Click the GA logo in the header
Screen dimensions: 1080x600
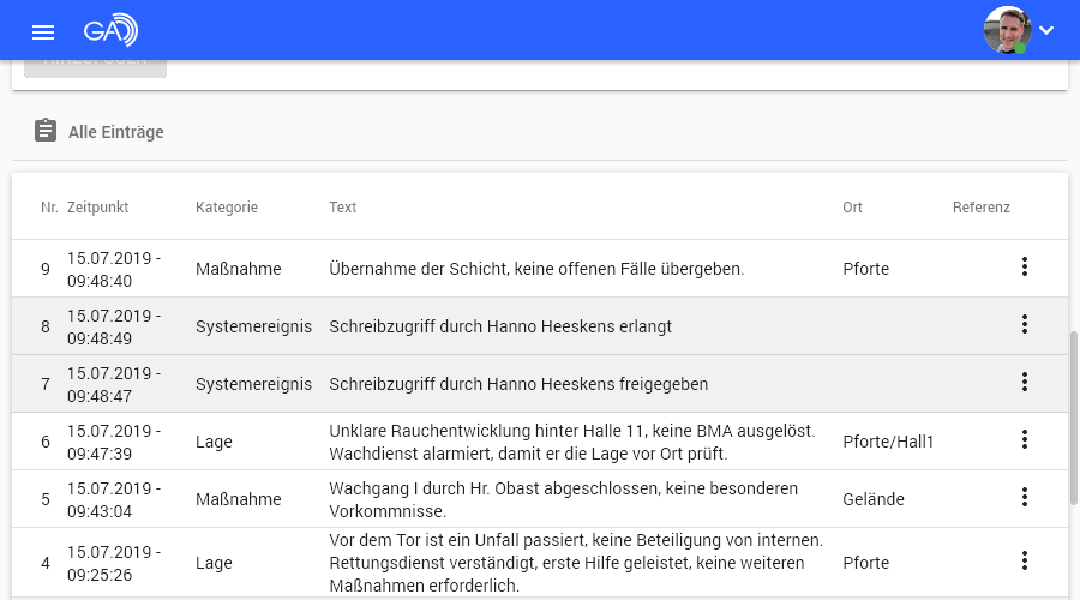point(110,31)
